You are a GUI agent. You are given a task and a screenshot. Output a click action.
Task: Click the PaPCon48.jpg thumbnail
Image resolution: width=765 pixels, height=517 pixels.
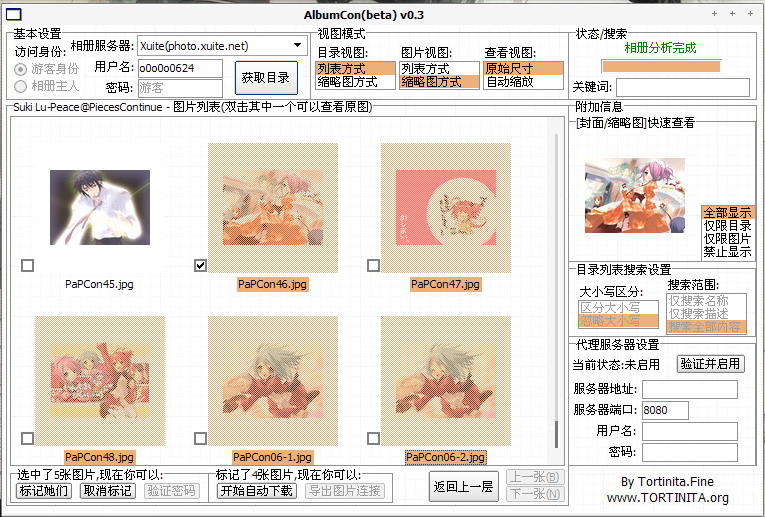100,380
